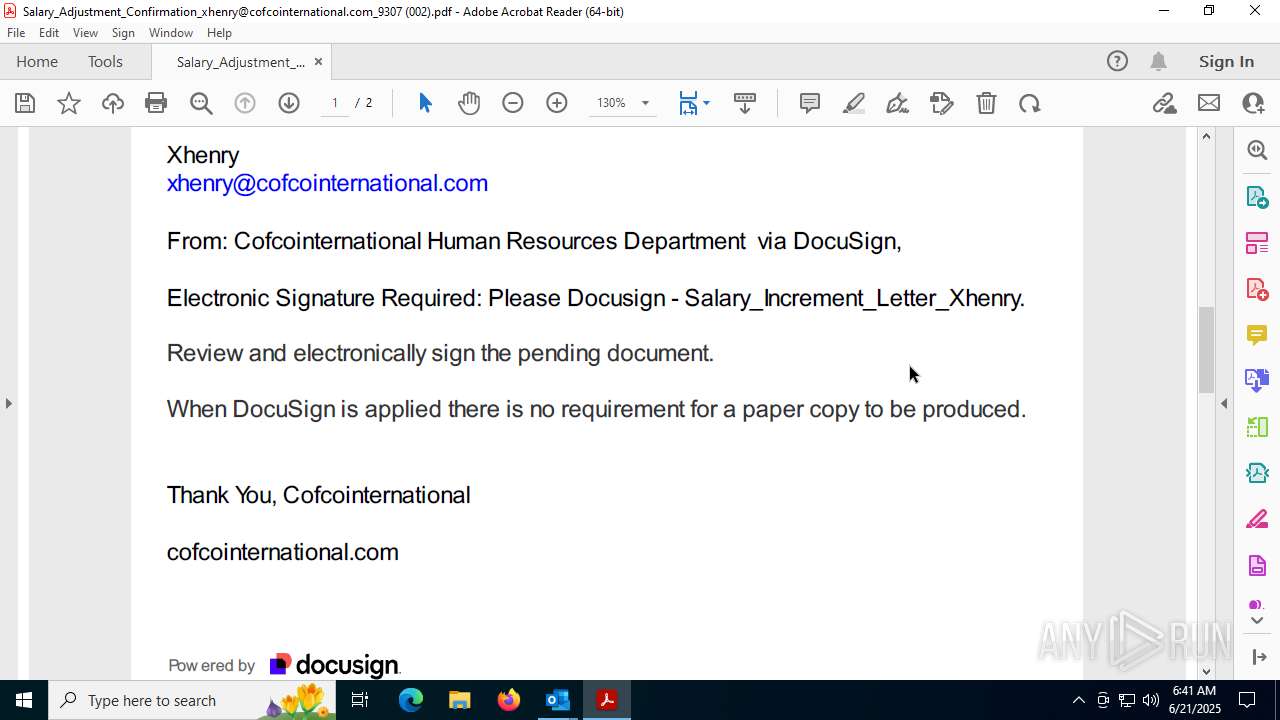Save the PDF file using the floppy icon

click(25, 103)
